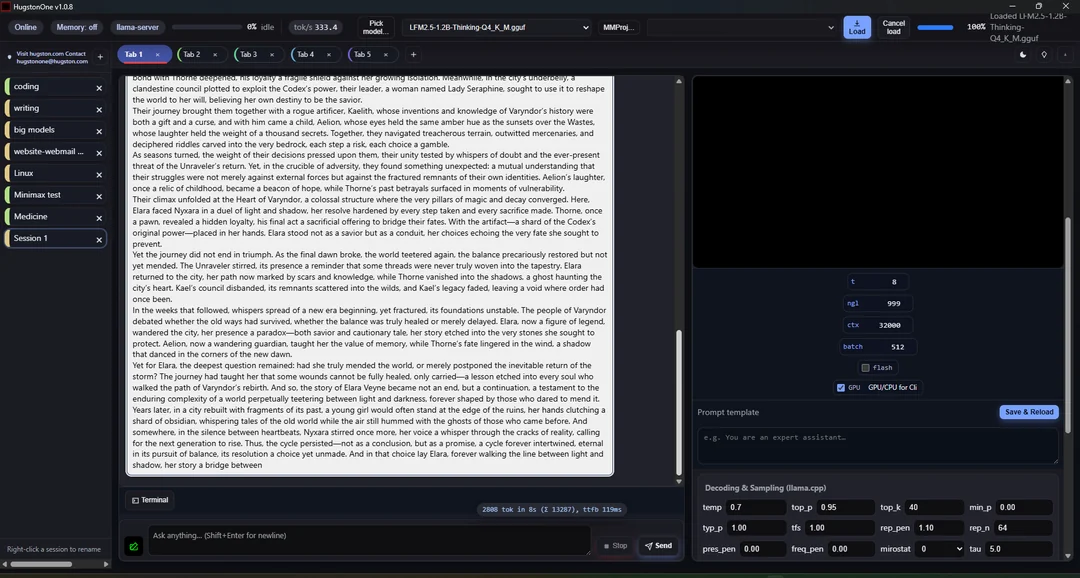Delete the website-webmail session
The image size is (1080, 578).
99,153
